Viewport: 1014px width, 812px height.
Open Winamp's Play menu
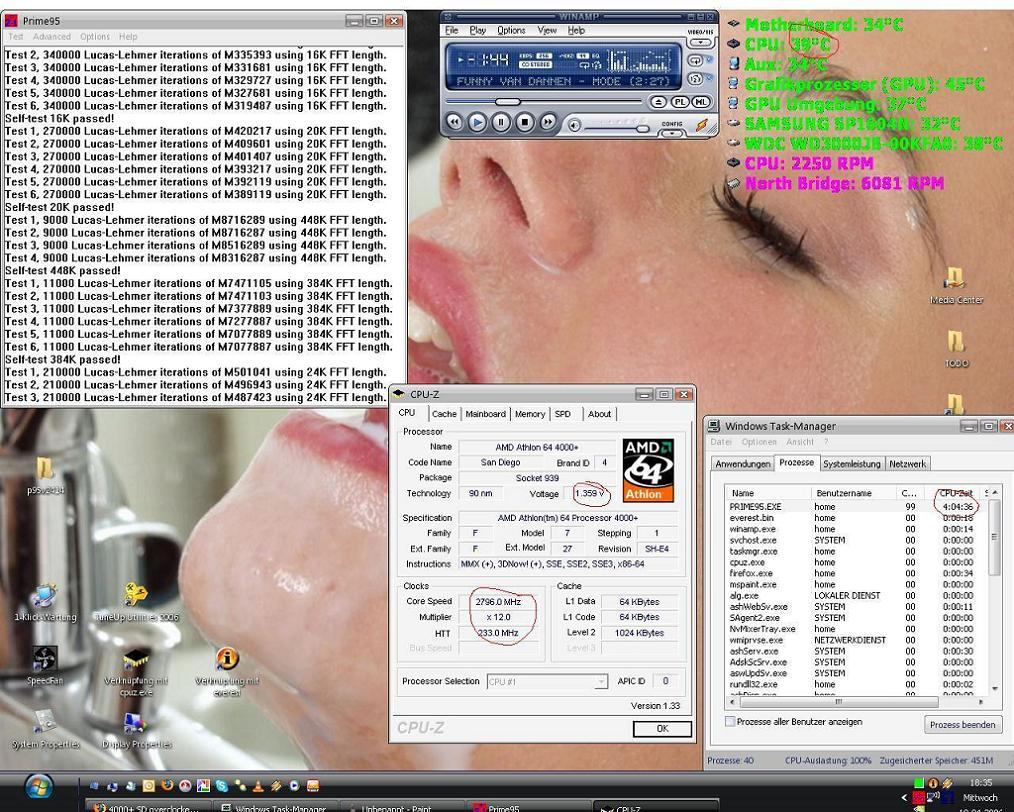(478, 30)
